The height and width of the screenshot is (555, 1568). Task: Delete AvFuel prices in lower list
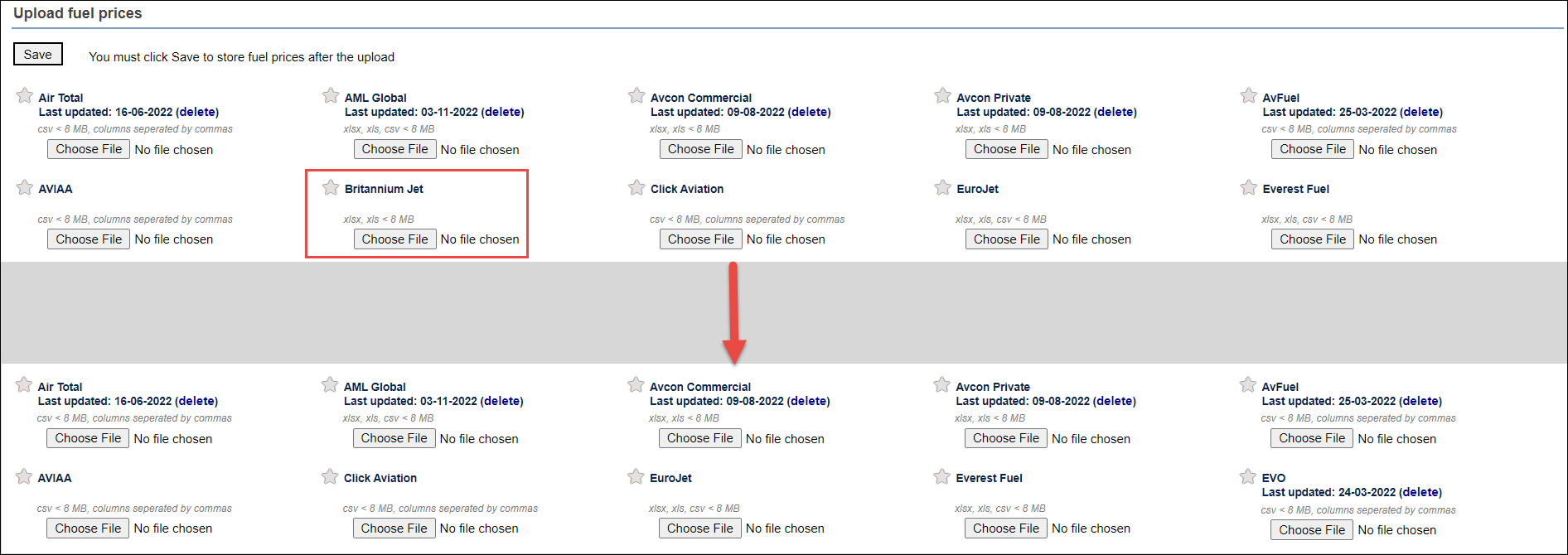click(1420, 401)
